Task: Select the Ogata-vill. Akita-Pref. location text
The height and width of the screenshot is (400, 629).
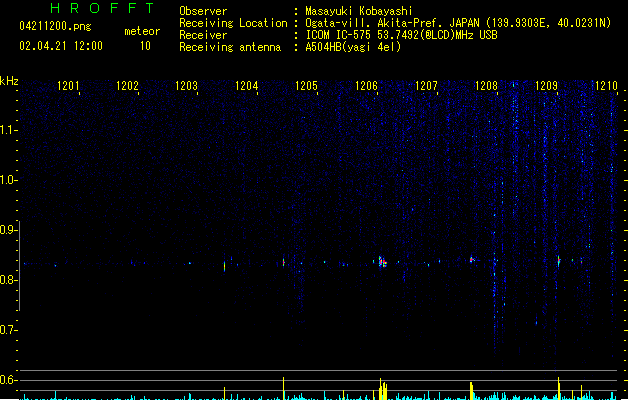Action: click(x=458, y=23)
